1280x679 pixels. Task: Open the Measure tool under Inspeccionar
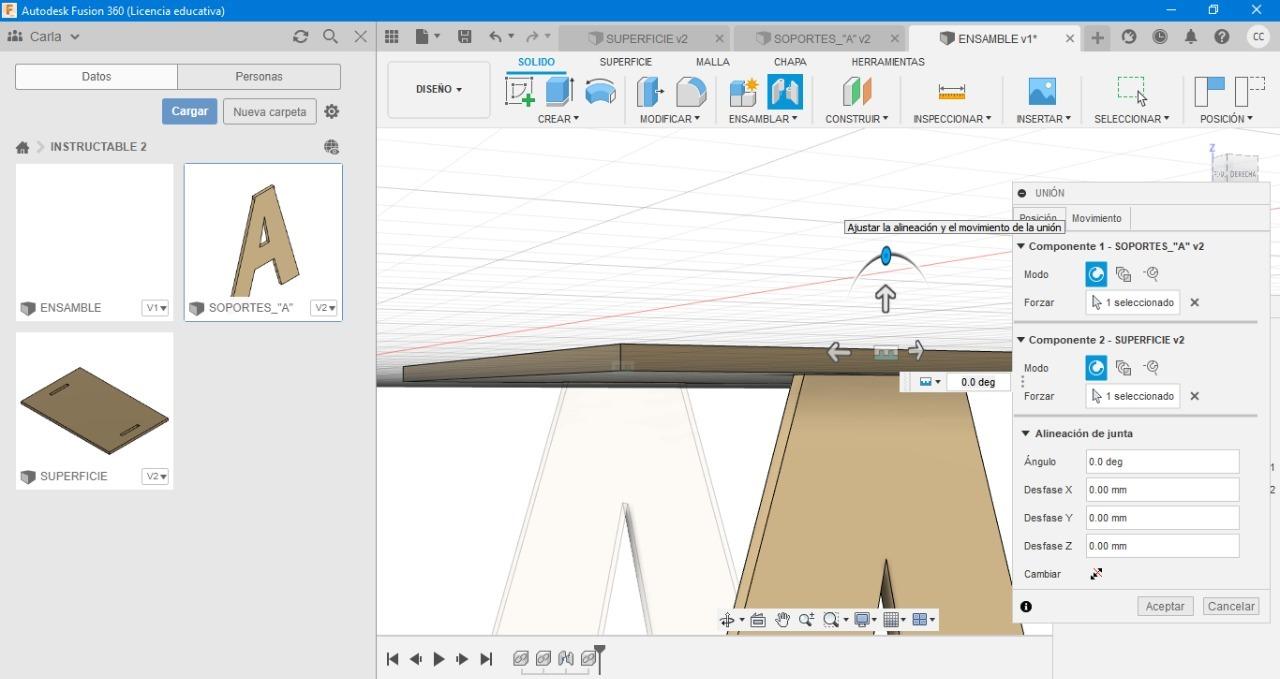951,92
